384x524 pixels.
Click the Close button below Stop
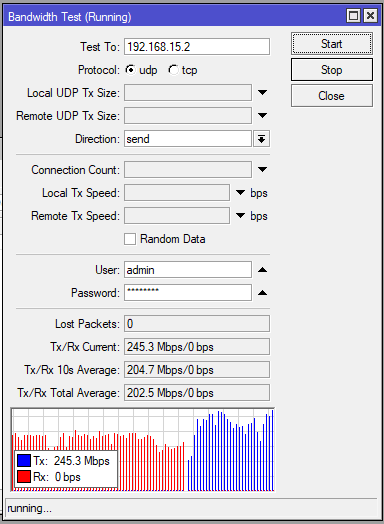point(332,96)
